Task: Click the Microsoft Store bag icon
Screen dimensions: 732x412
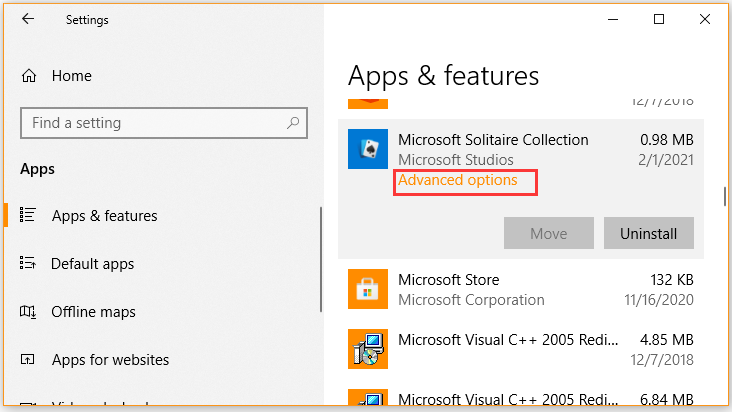Action: tap(368, 289)
